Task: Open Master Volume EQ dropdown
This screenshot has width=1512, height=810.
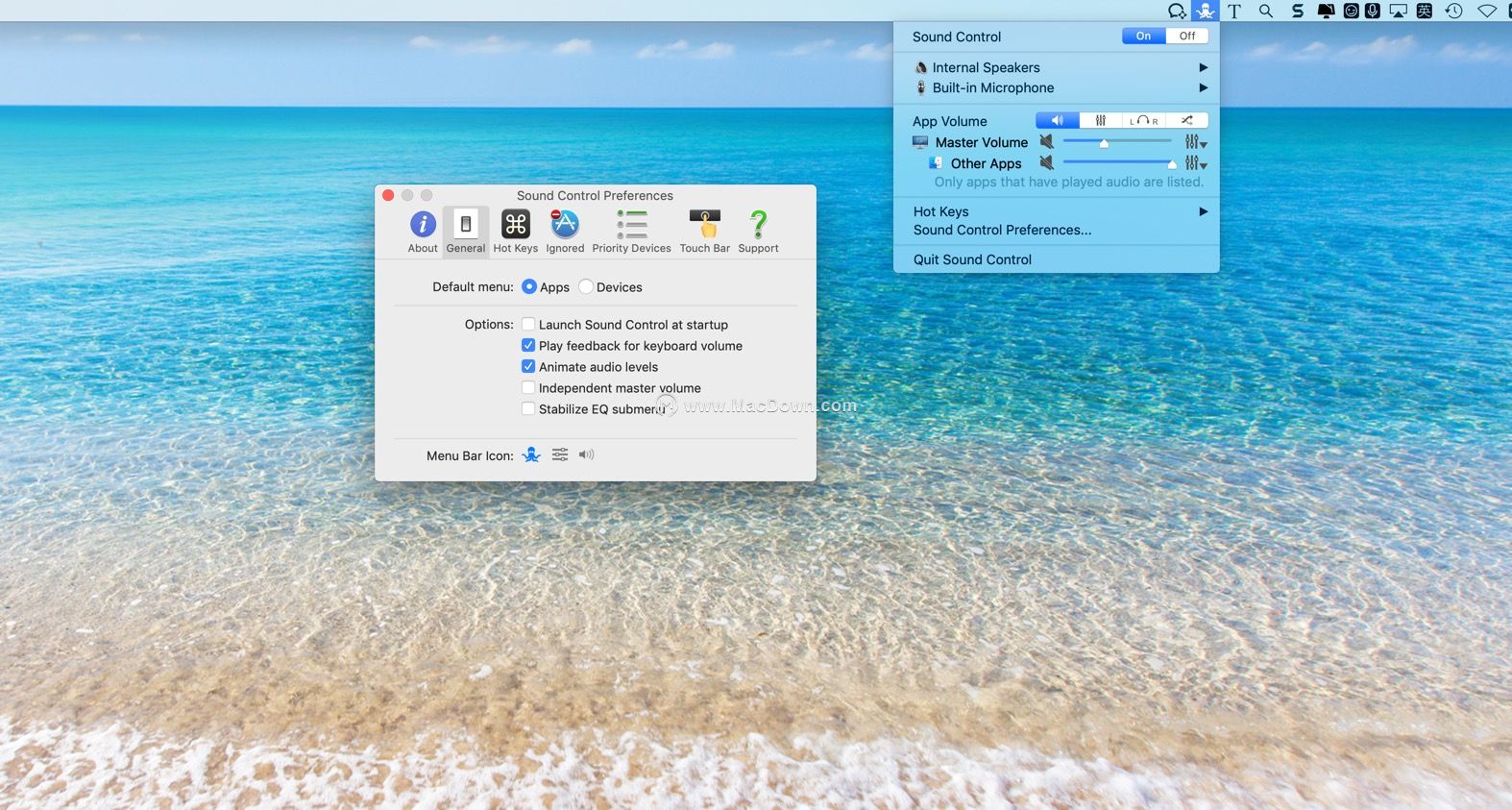Action: click(1196, 142)
